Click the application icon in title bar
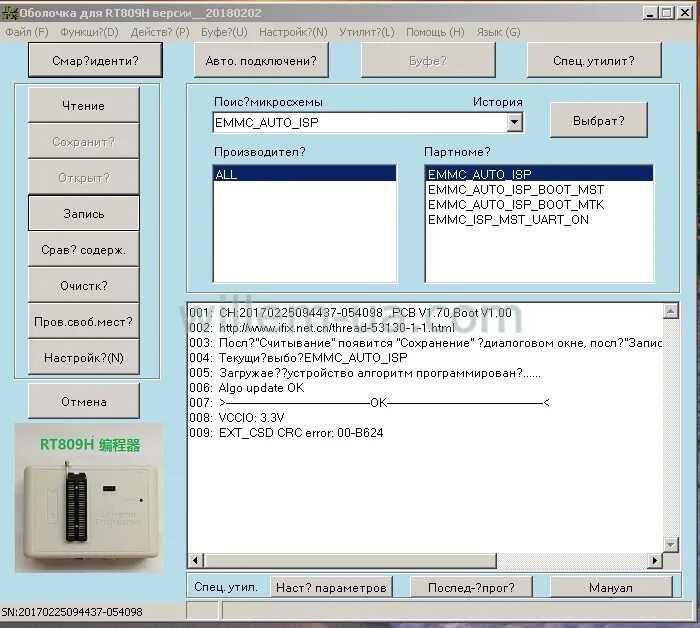 click(x=9, y=12)
